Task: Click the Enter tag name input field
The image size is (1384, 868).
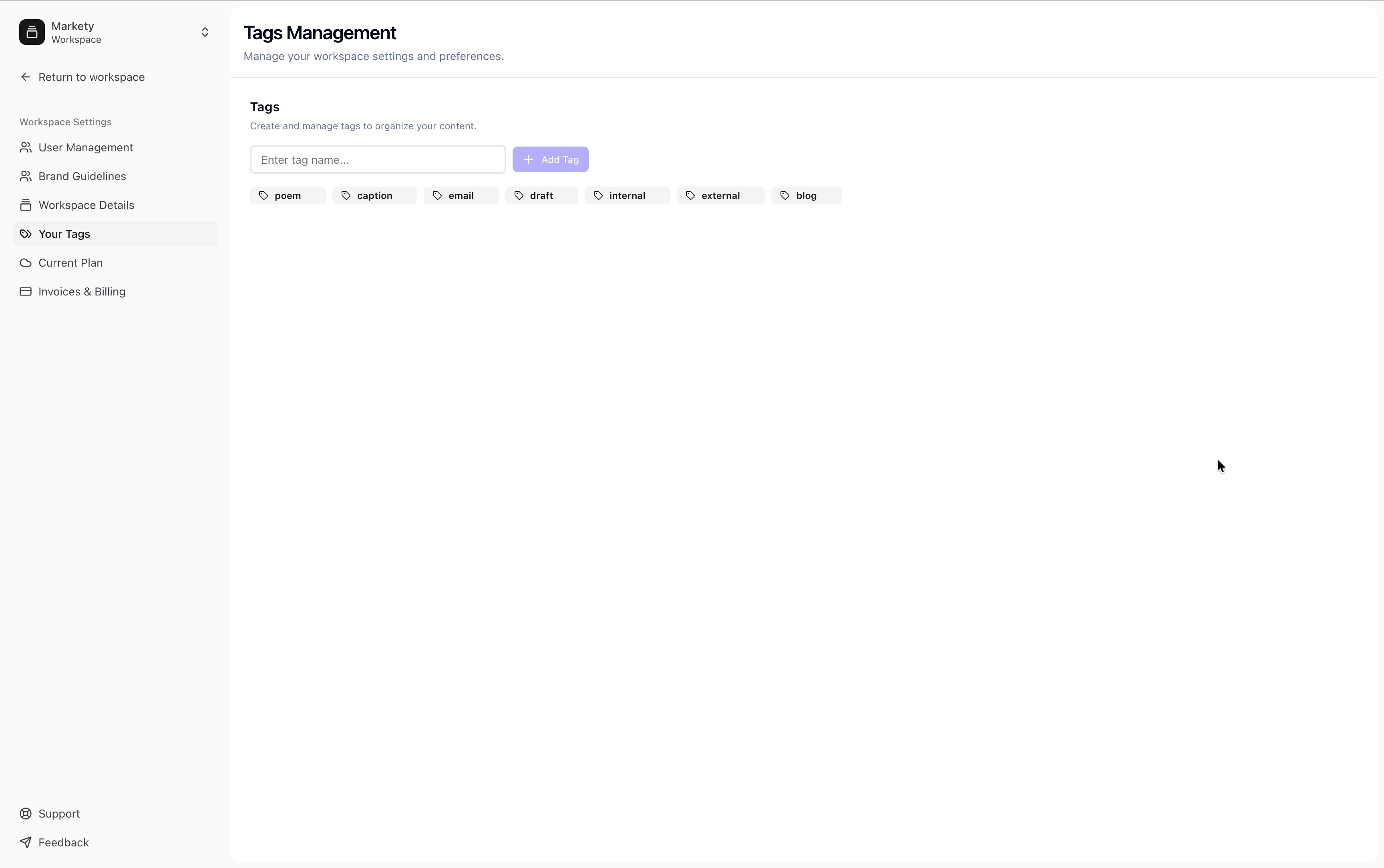Action: (377, 159)
